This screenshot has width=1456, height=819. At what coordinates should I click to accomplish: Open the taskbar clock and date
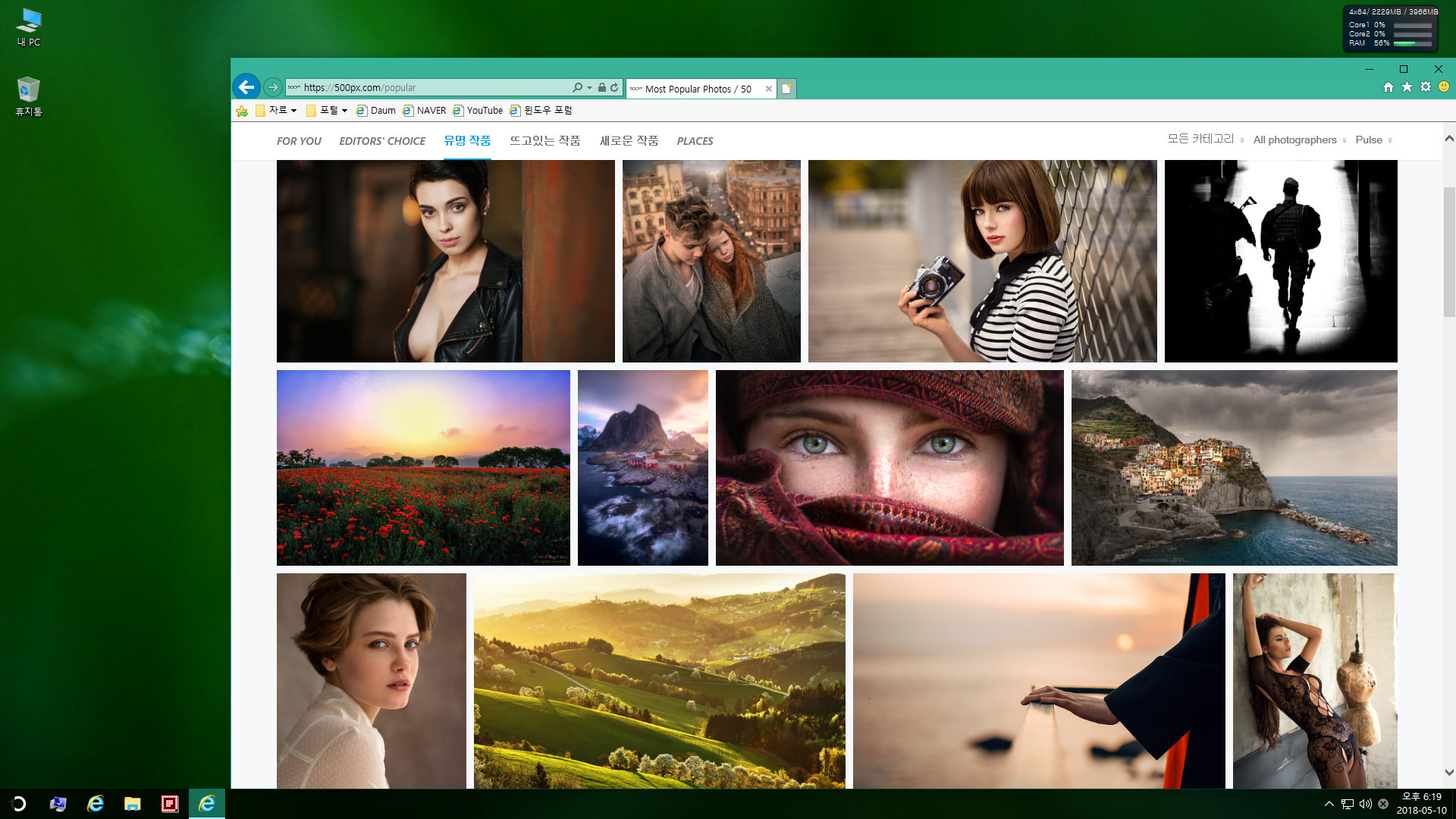1422,804
